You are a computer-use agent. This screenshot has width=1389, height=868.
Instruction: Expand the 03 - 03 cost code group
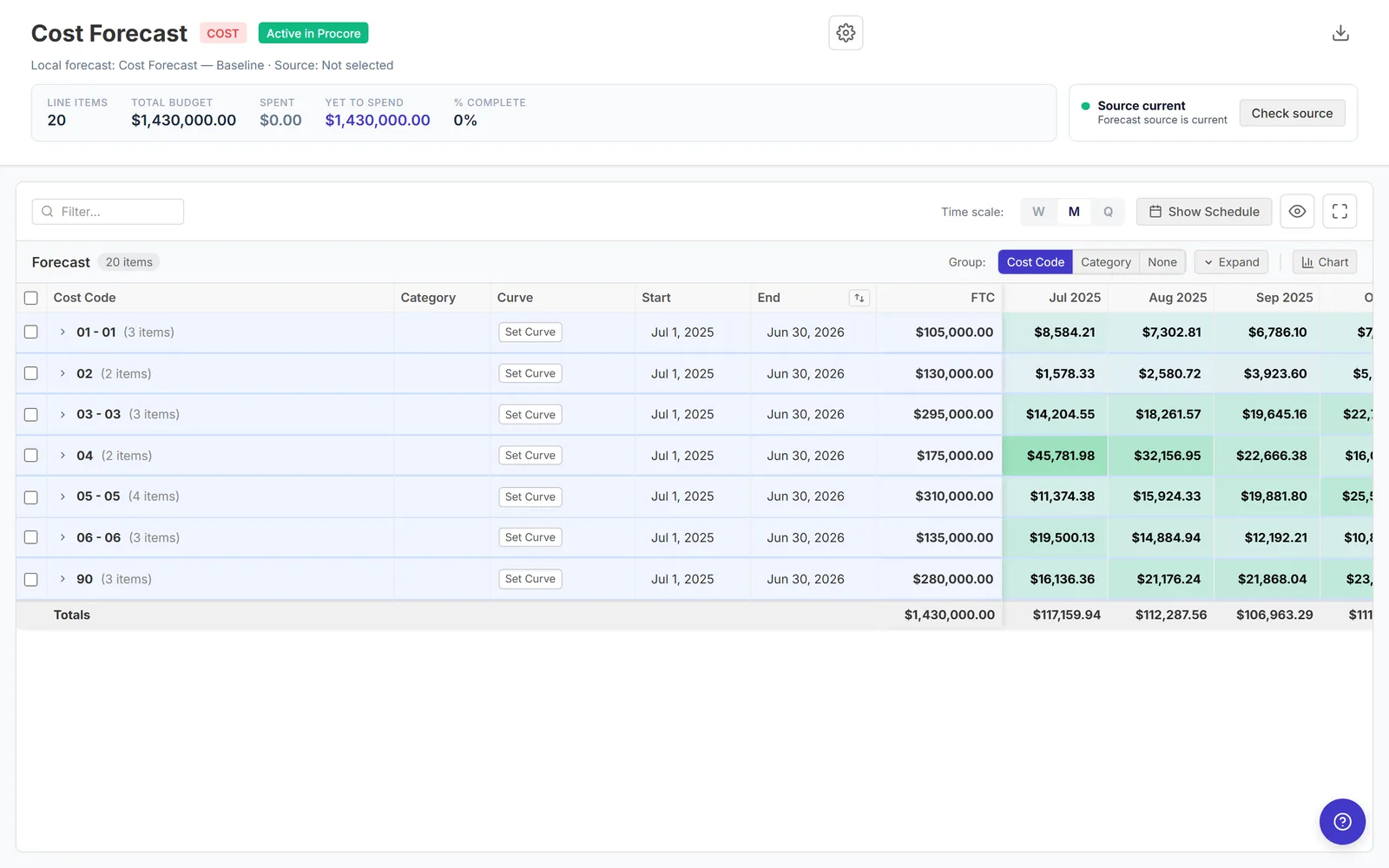pos(63,415)
